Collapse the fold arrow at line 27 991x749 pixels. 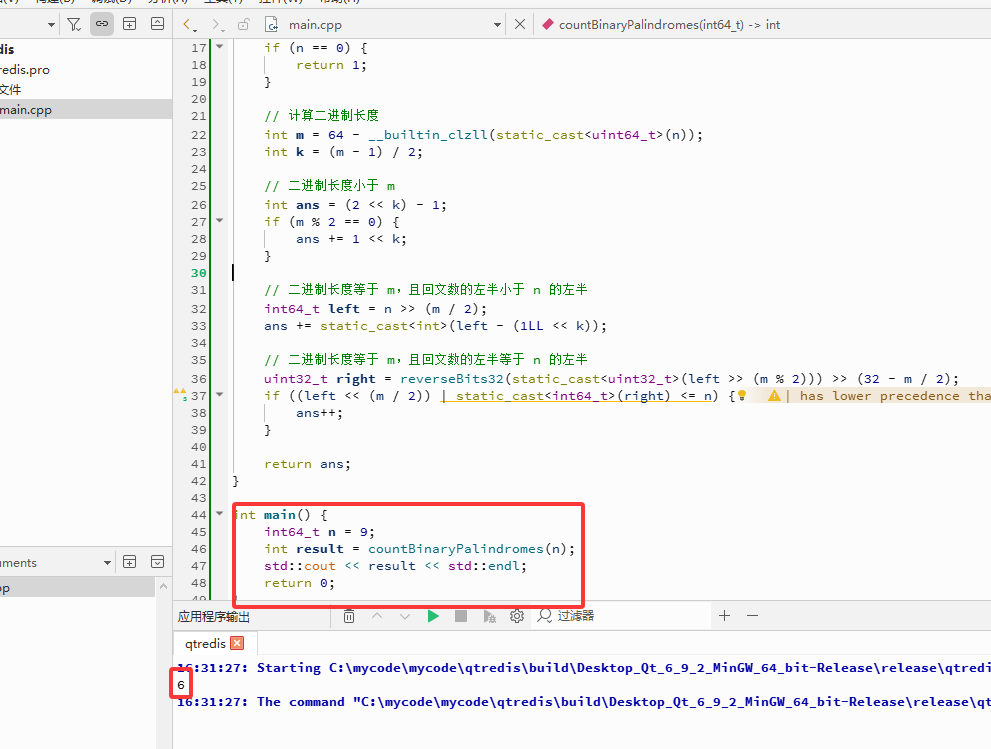(220, 221)
